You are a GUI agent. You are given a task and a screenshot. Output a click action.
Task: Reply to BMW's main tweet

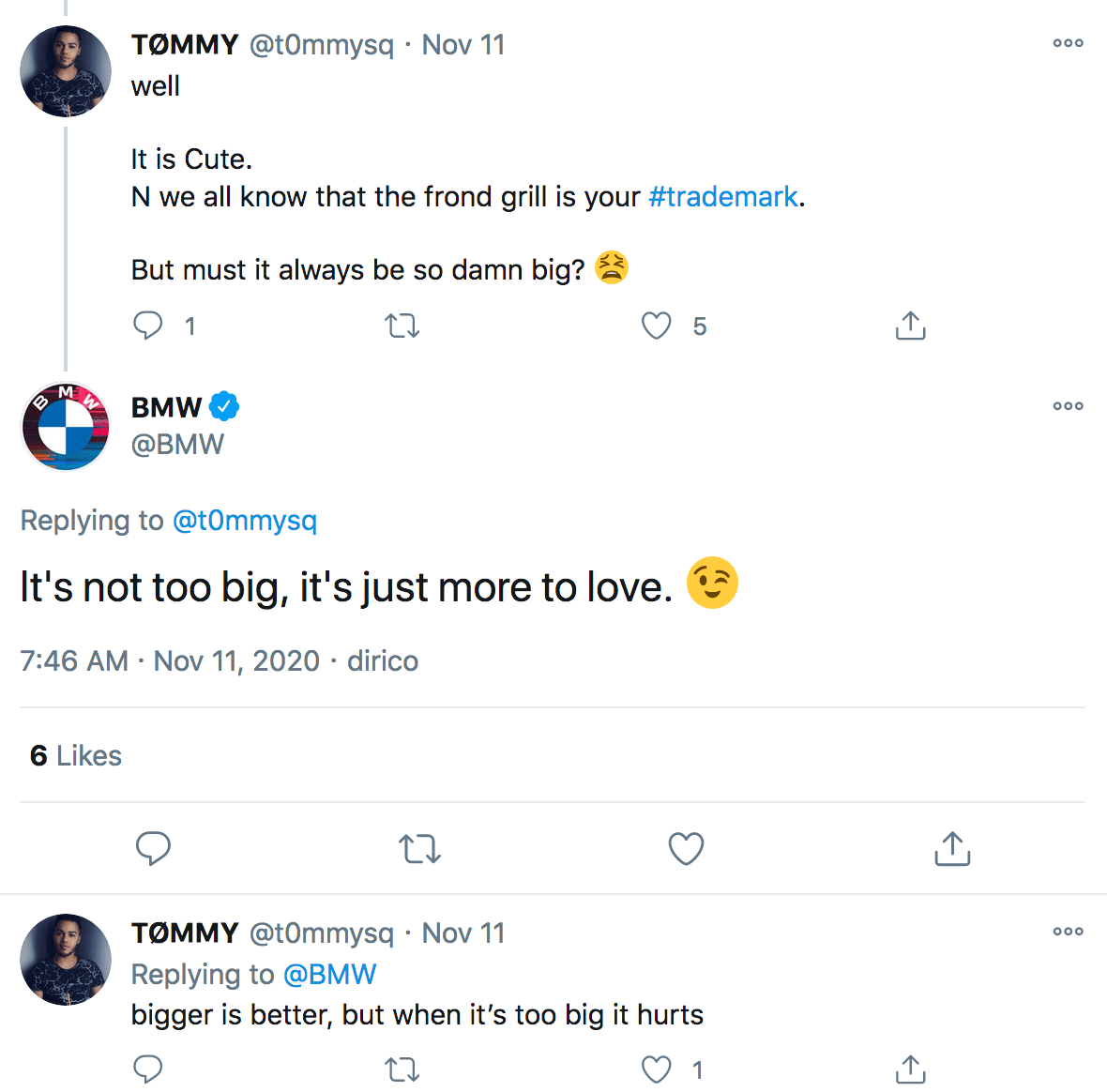(x=153, y=848)
